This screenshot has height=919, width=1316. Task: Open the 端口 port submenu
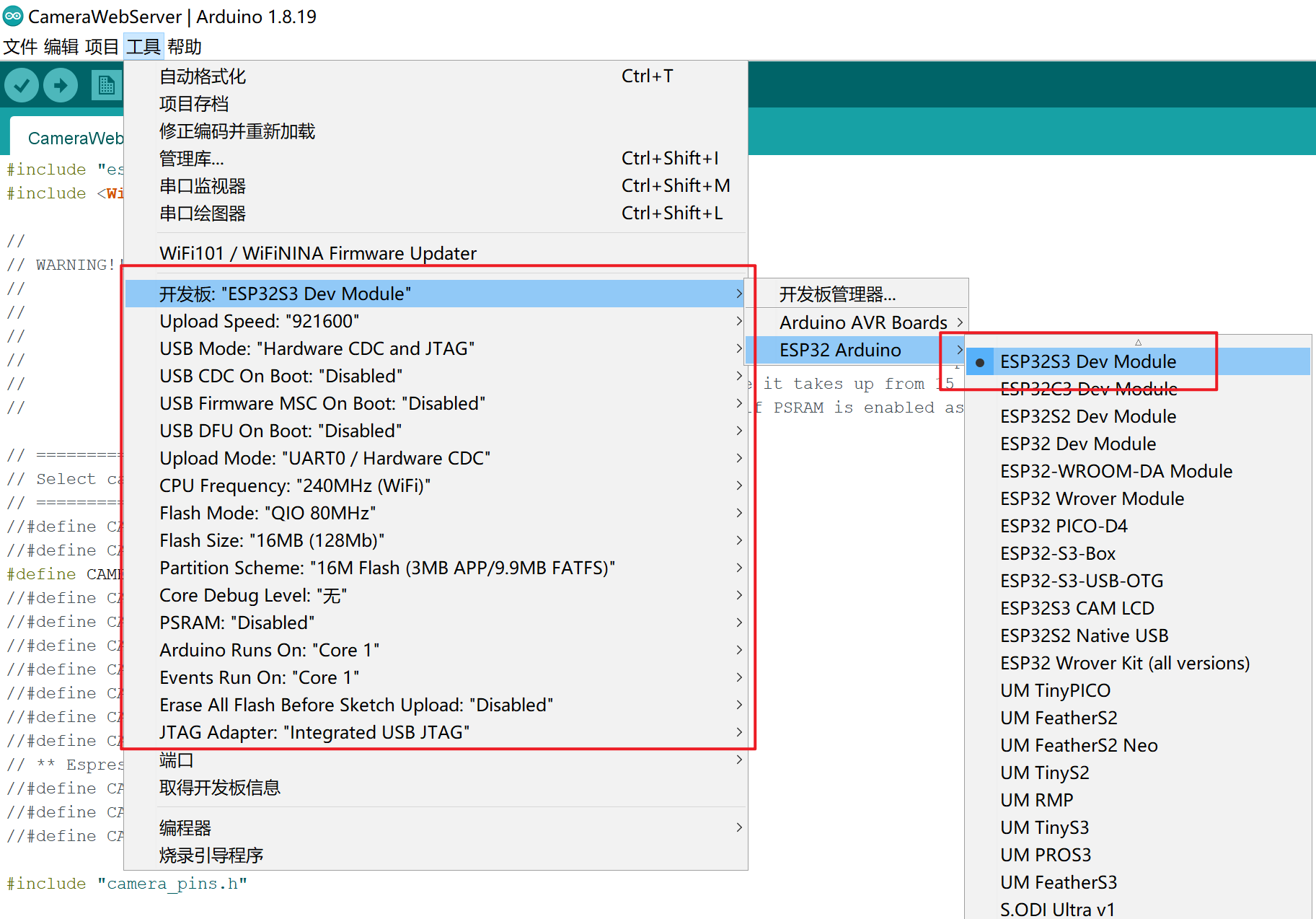pos(436,760)
